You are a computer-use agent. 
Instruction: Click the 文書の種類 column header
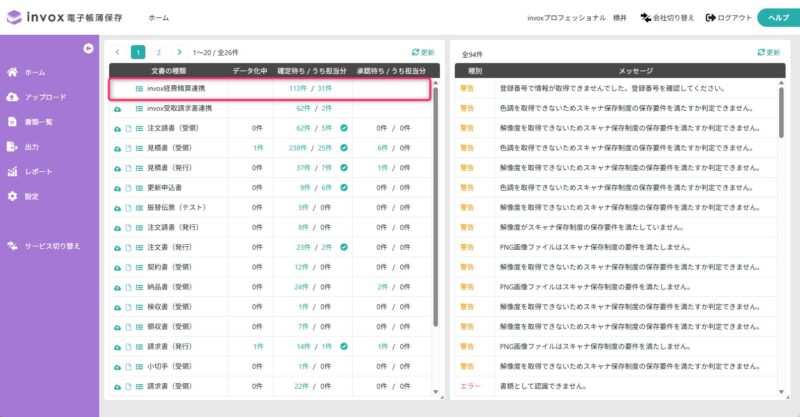pyautogui.click(x=168, y=71)
